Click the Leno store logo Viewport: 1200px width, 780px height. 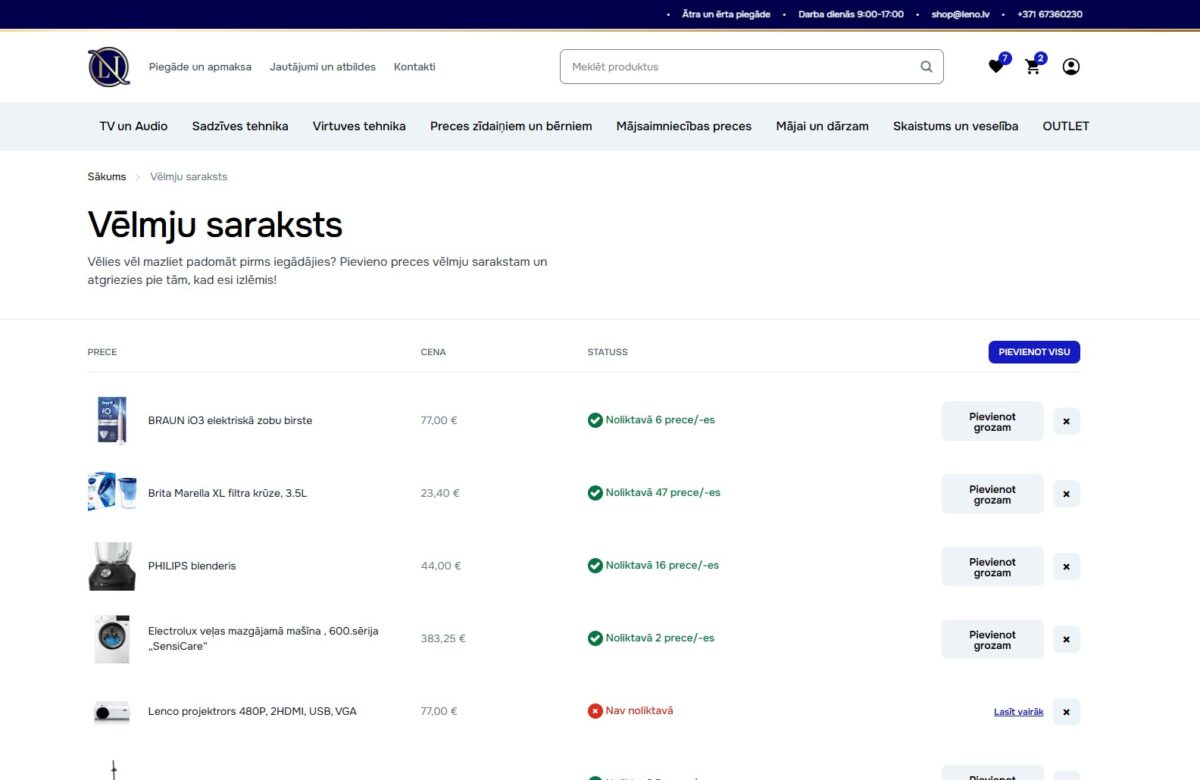click(x=109, y=67)
